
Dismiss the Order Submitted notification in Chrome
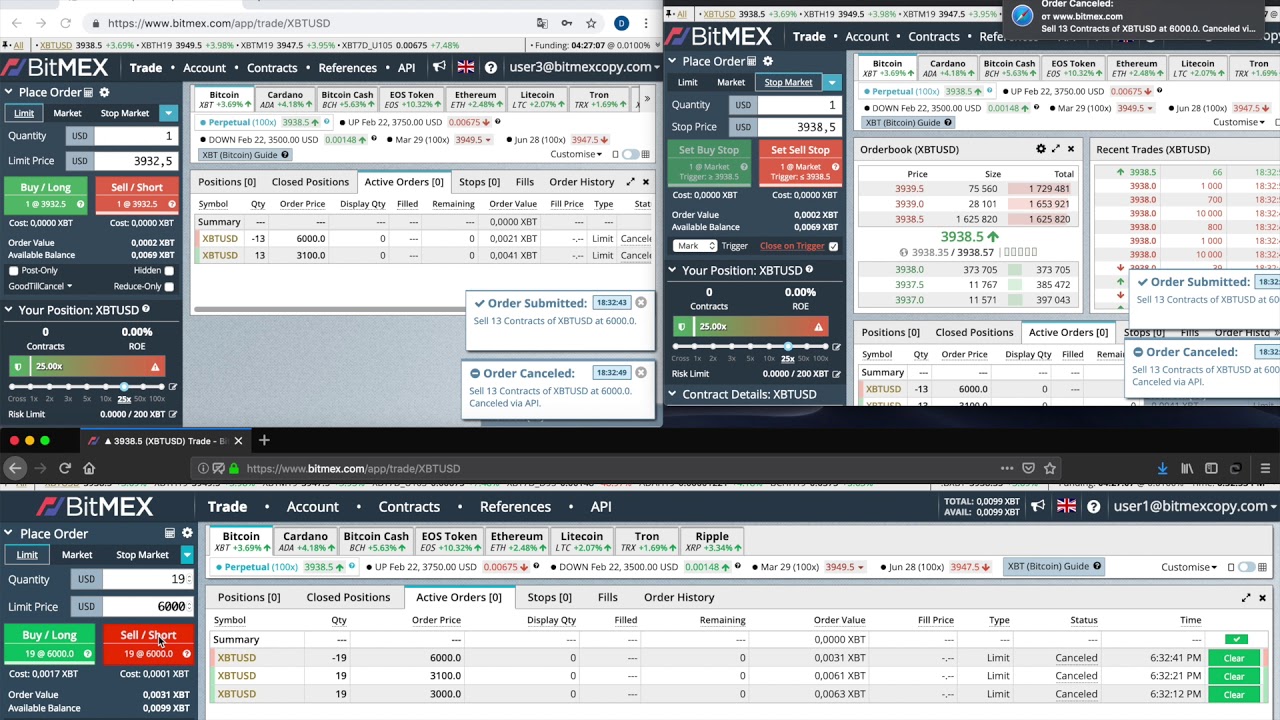click(641, 302)
